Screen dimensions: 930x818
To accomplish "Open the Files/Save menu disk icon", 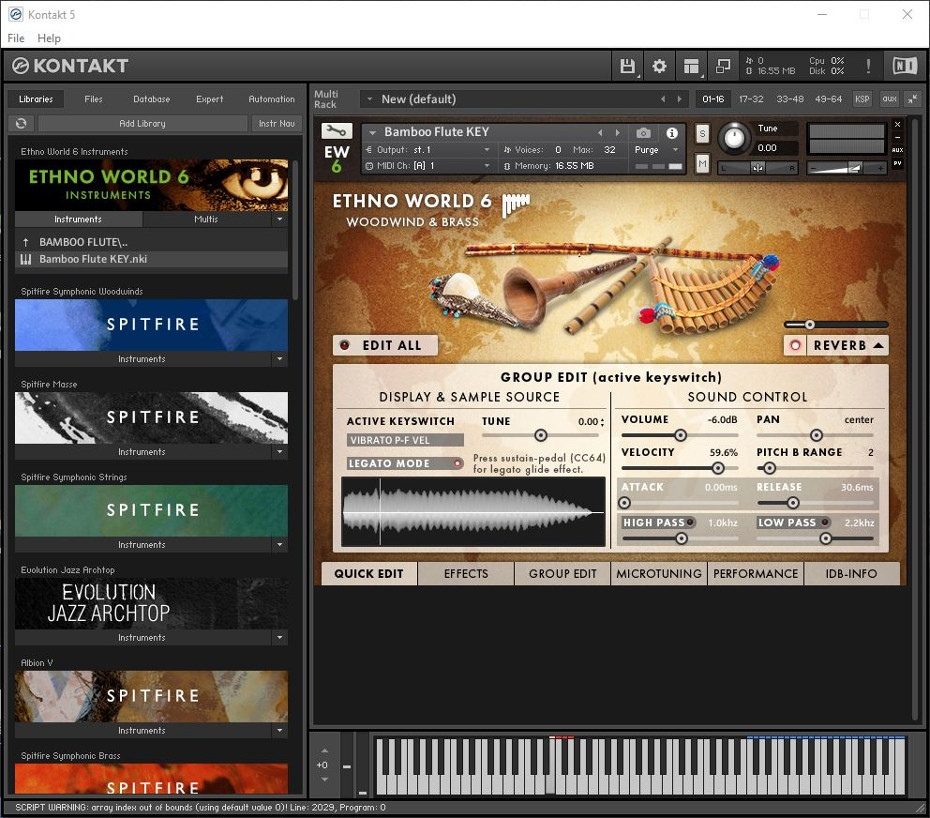I will 627,66.
